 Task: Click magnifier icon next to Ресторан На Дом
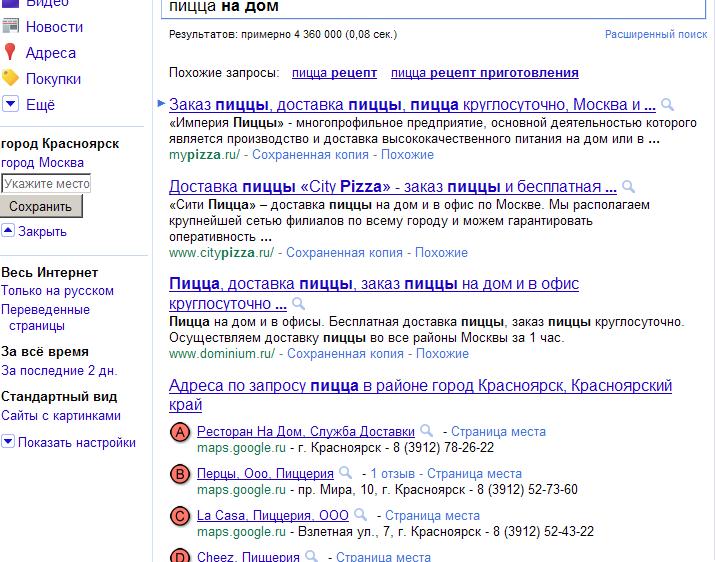coord(426,431)
